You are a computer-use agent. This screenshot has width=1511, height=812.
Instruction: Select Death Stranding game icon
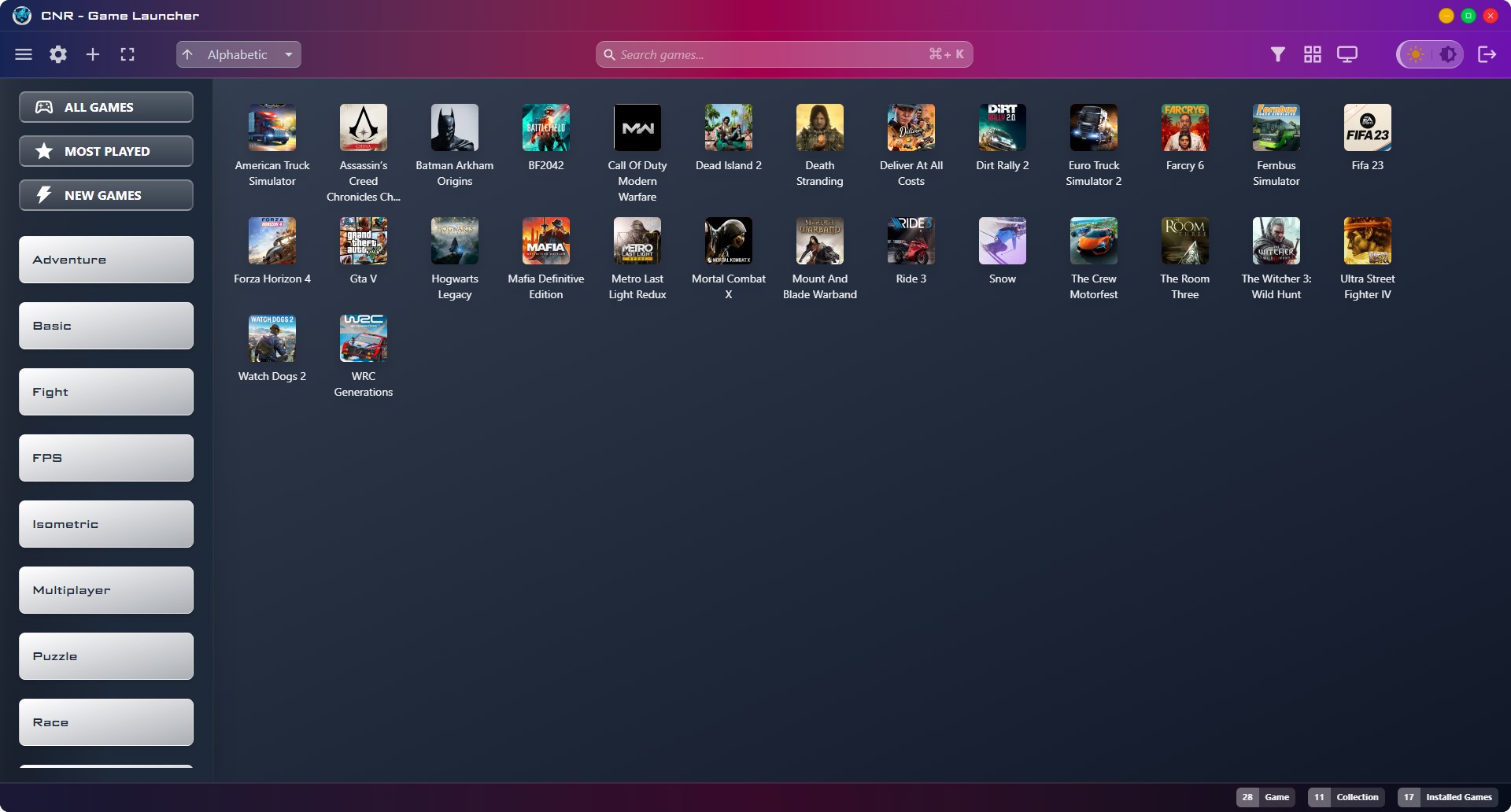tap(820, 127)
